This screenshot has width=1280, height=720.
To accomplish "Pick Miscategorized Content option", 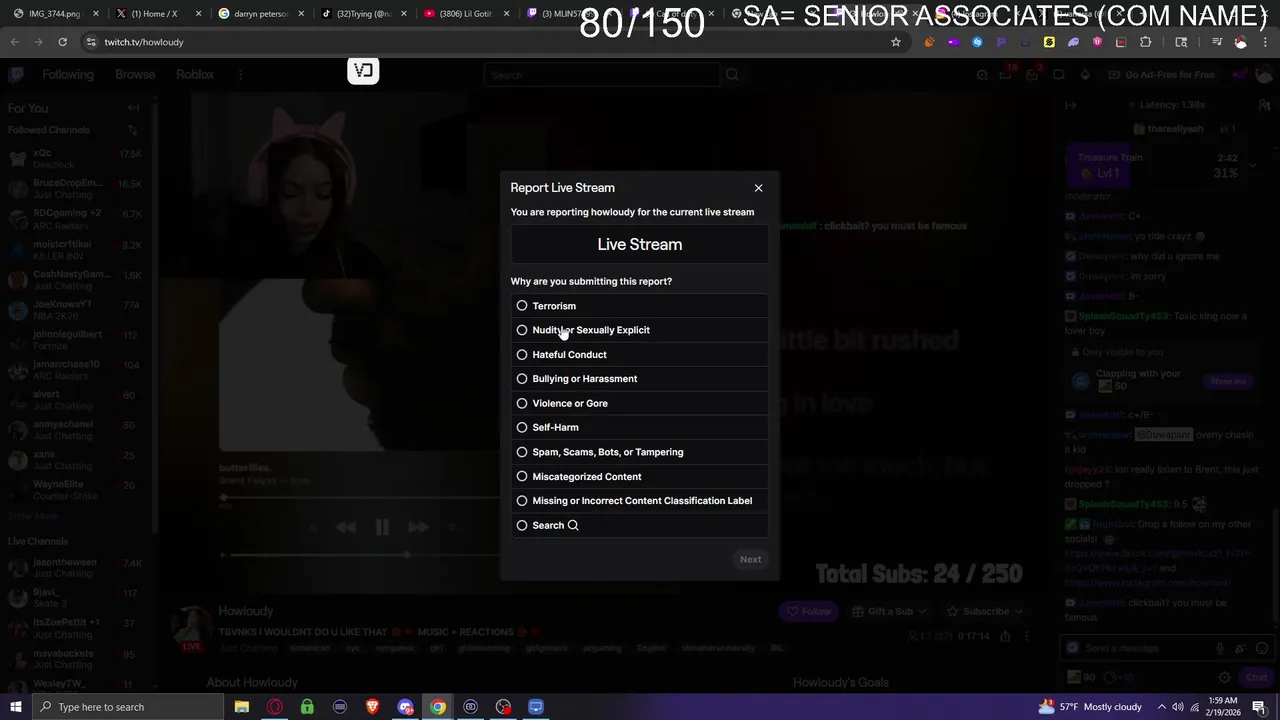I will 639,477.
